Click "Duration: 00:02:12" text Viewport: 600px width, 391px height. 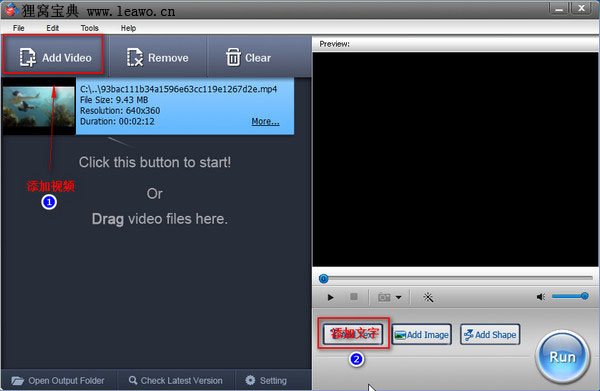pyautogui.click(x=117, y=121)
